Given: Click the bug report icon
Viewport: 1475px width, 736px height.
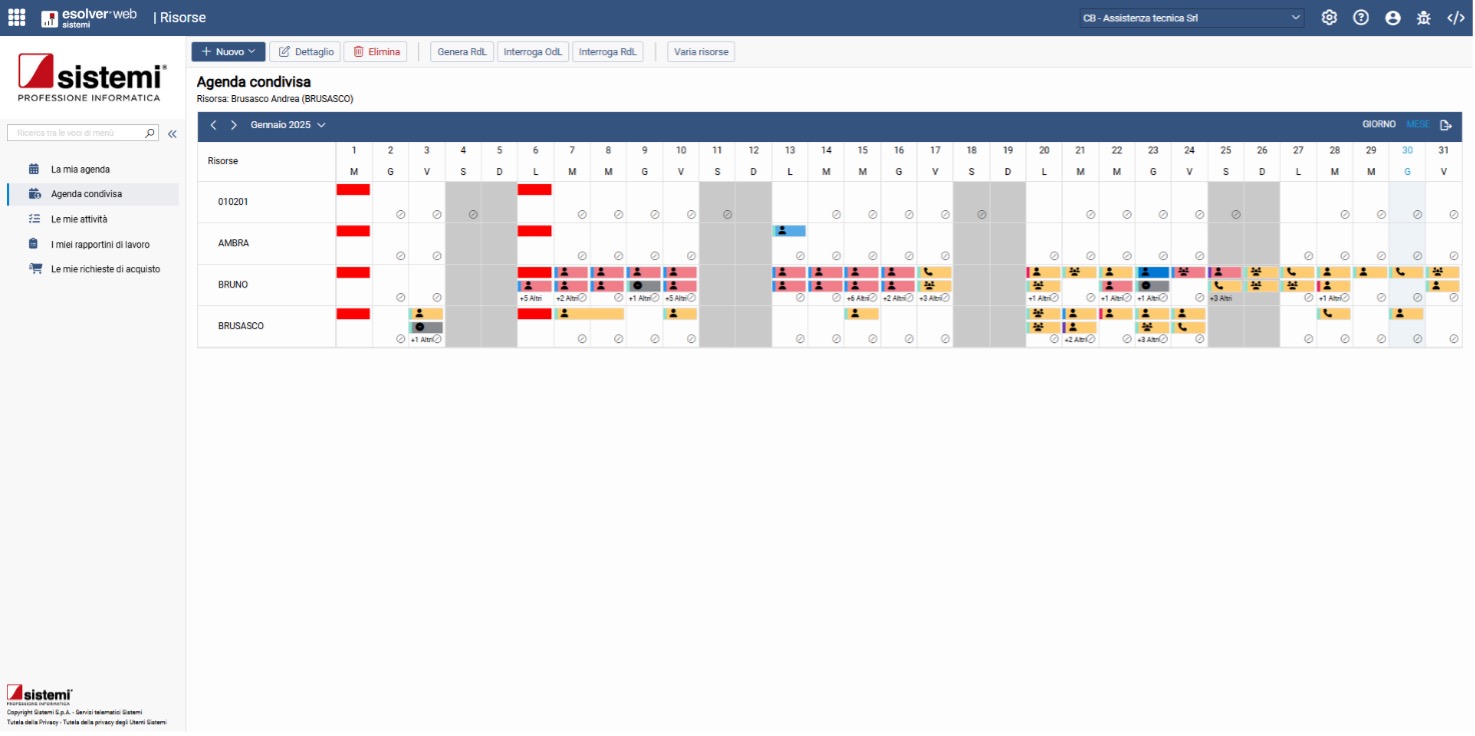Looking at the screenshot, I should (x=1424, y=18).
